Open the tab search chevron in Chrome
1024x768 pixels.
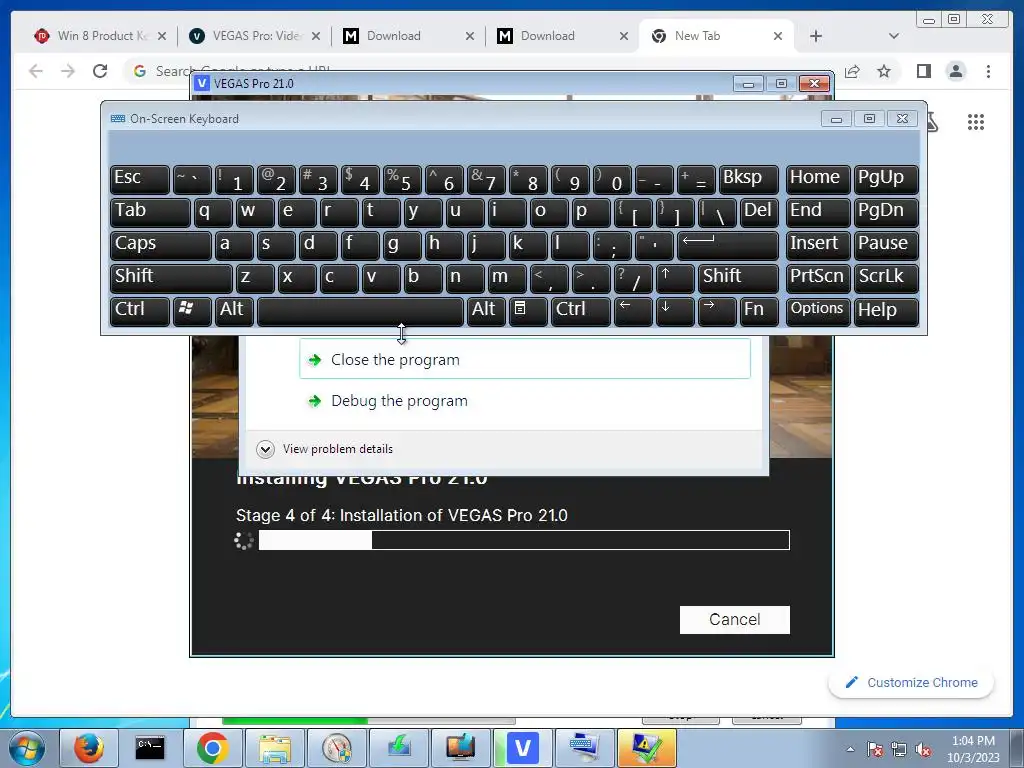coord(893,36)
